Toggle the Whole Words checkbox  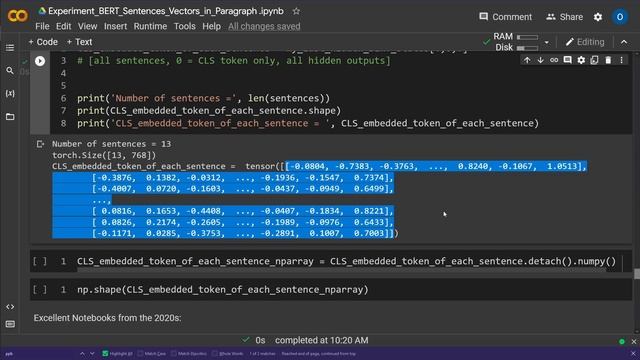coord(215,353)
